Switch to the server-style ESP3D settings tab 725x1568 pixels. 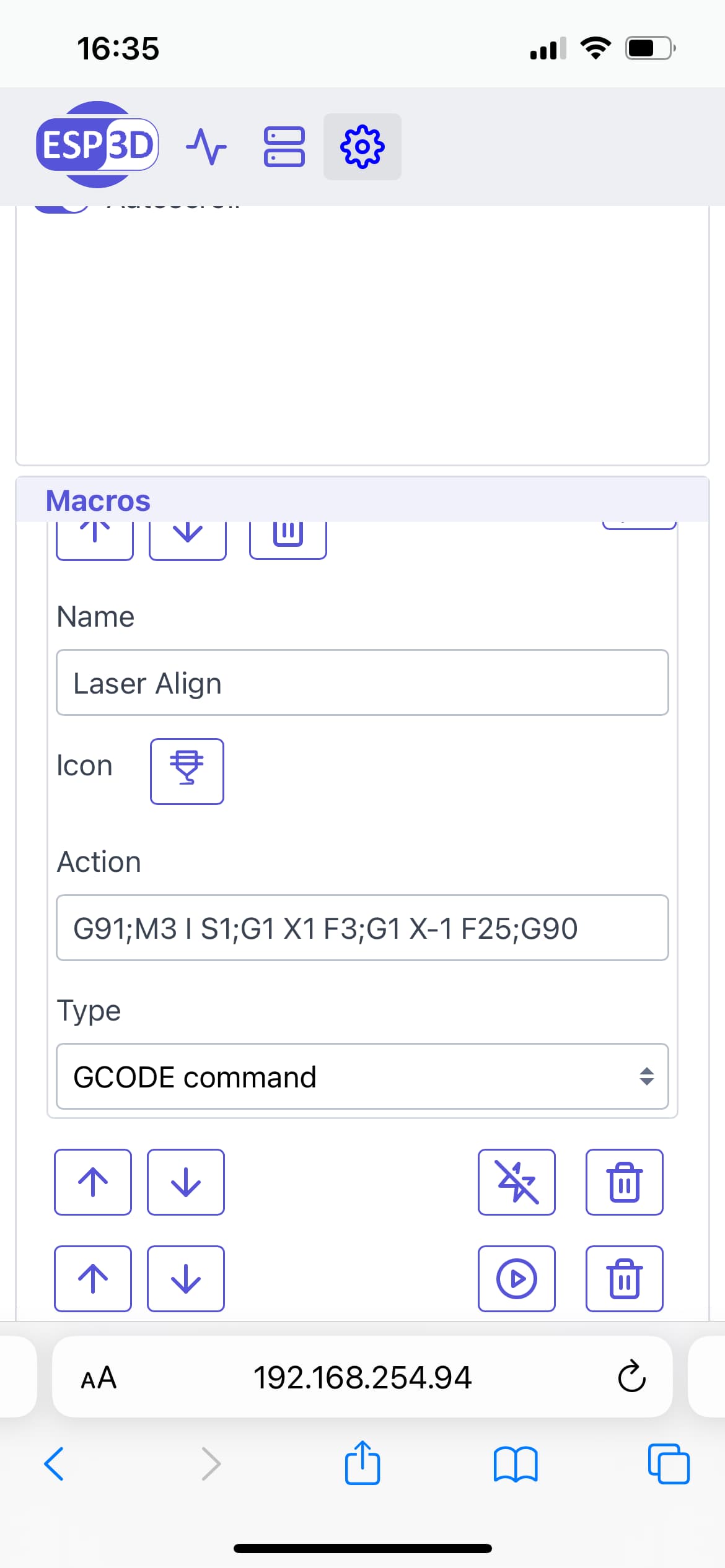(x=284, y=147)
